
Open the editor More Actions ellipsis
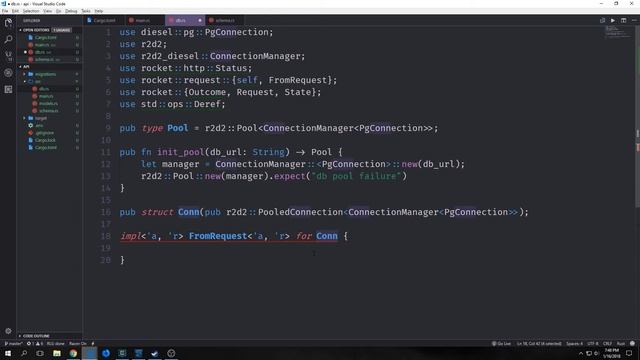click(x=634, y=20)
